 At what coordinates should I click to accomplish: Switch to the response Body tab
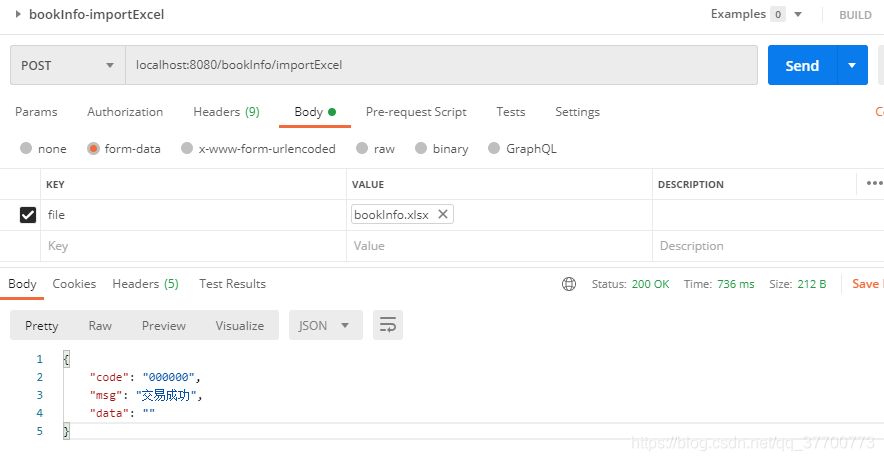[x=22, y=284]
